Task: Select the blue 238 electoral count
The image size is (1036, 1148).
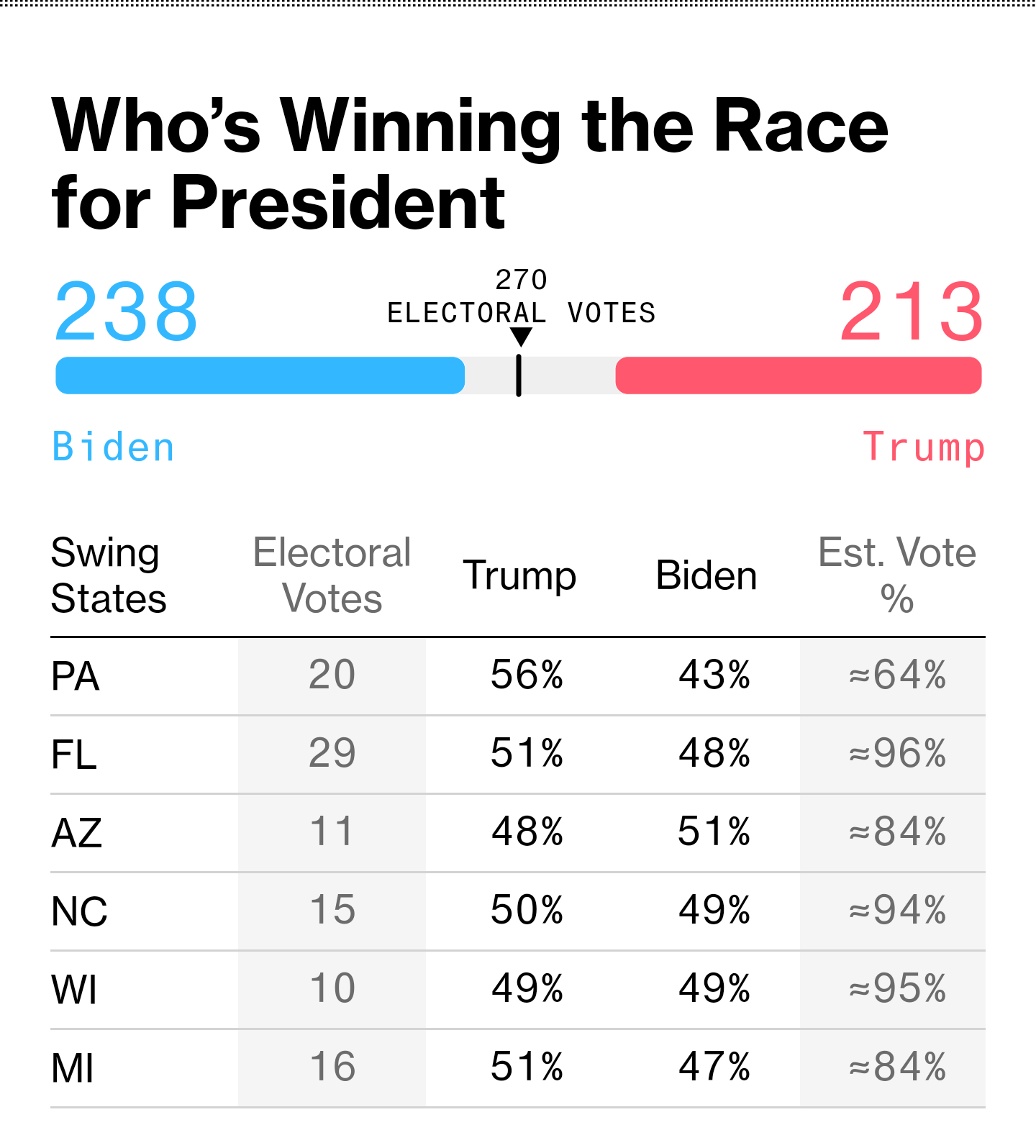Action: 126,312
